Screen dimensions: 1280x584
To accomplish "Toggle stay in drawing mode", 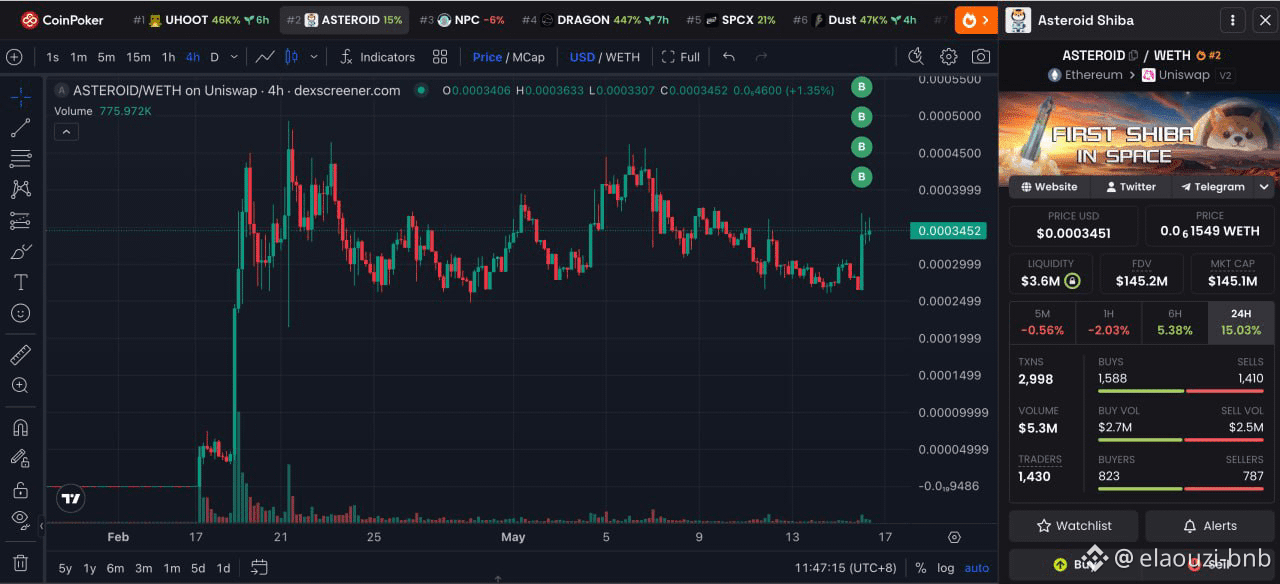I will (x=20, y=458).
